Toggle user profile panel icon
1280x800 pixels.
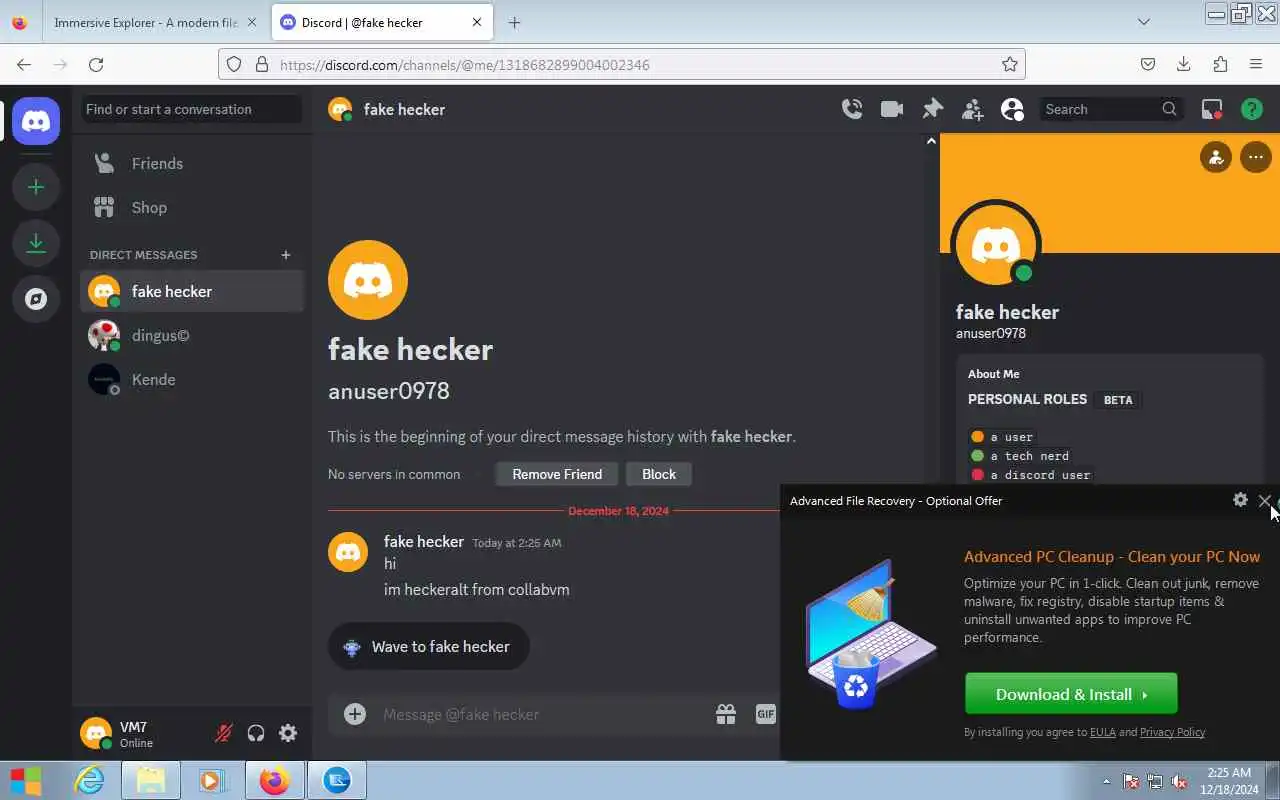pos(1012,109)
